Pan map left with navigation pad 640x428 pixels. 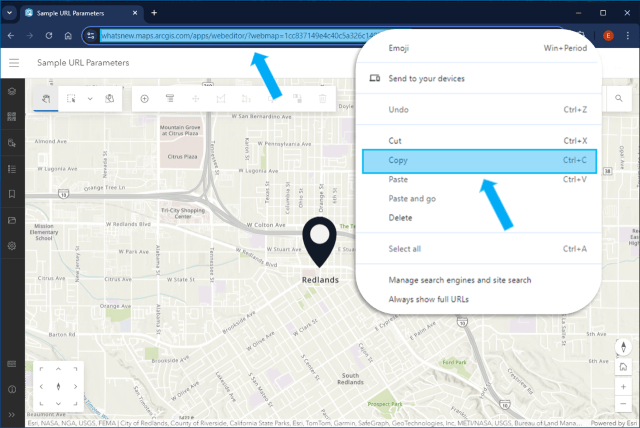tap(41, 386)
